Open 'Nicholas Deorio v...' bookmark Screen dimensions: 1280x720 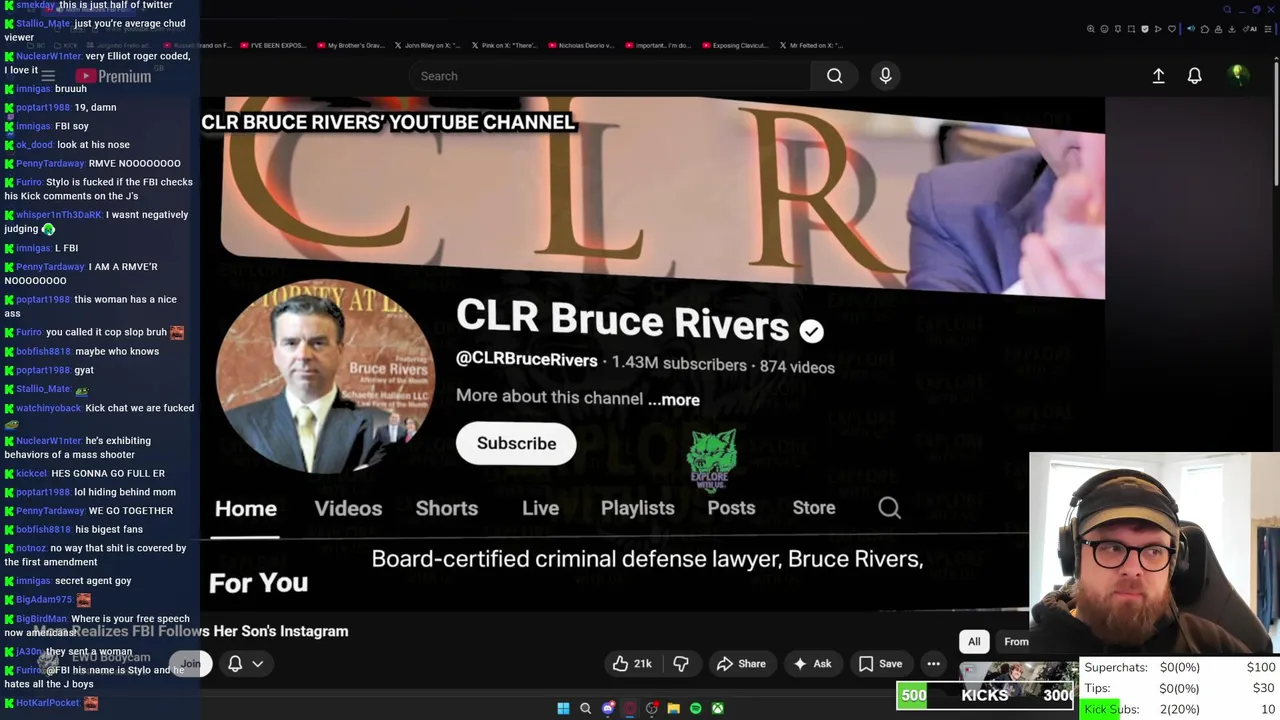coord(580,45)
